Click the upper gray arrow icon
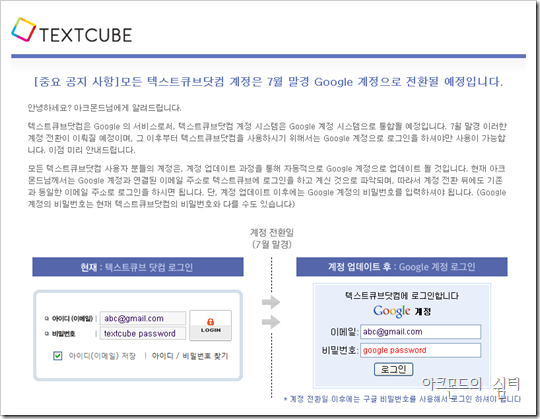This screenshot has width=540, height=419. click(x=271, y=302)
